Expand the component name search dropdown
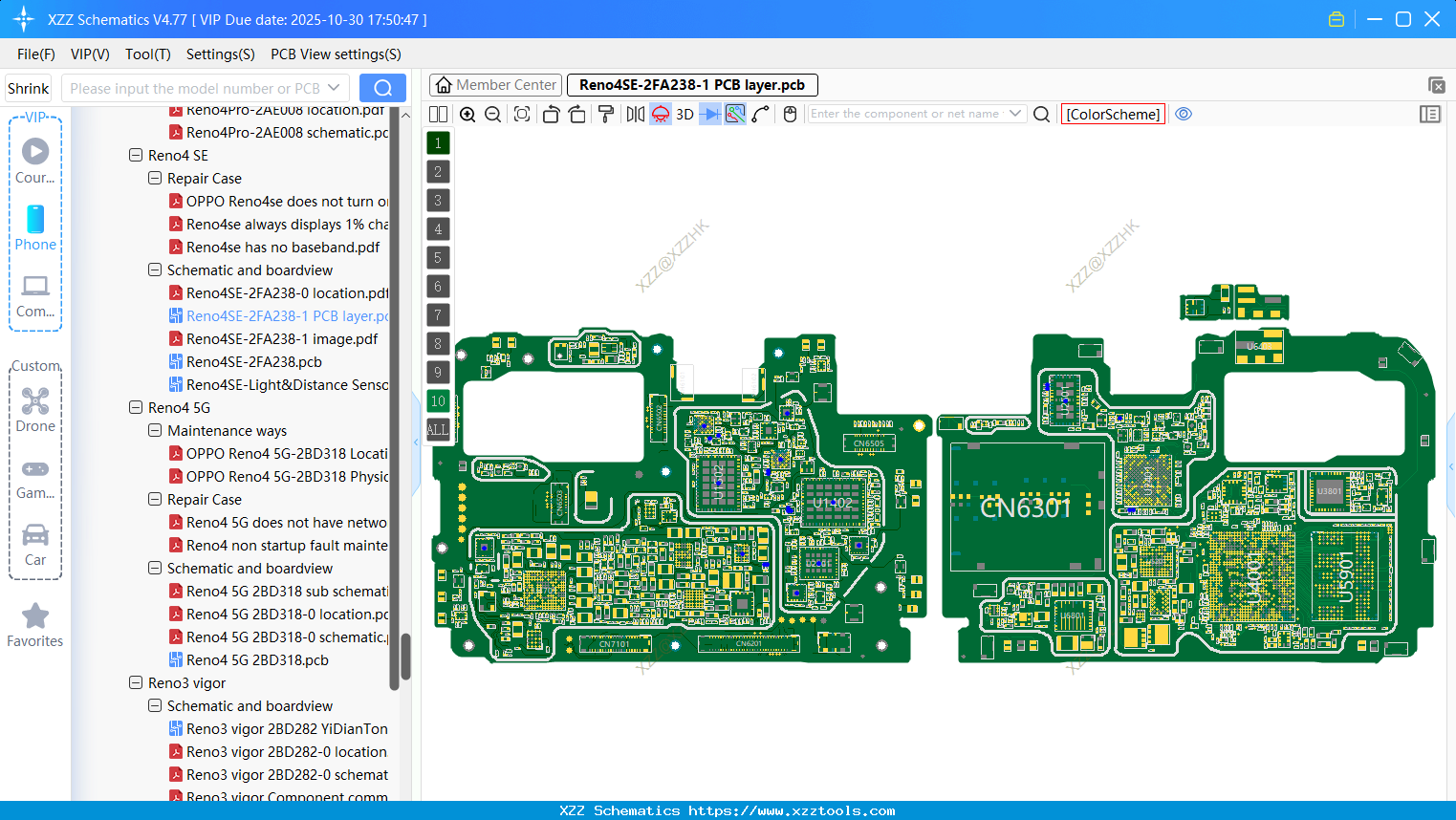 pyautogui.click(x=1017, y=114)
